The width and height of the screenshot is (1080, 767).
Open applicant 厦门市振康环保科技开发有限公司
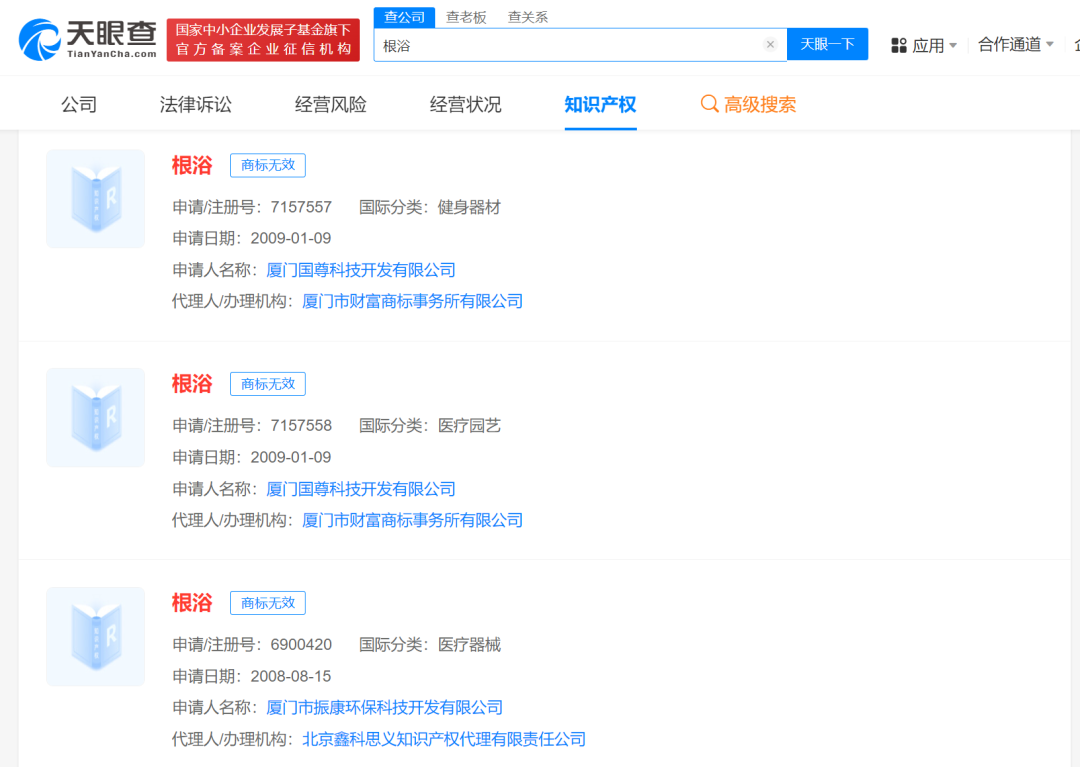tap(384, 708)
